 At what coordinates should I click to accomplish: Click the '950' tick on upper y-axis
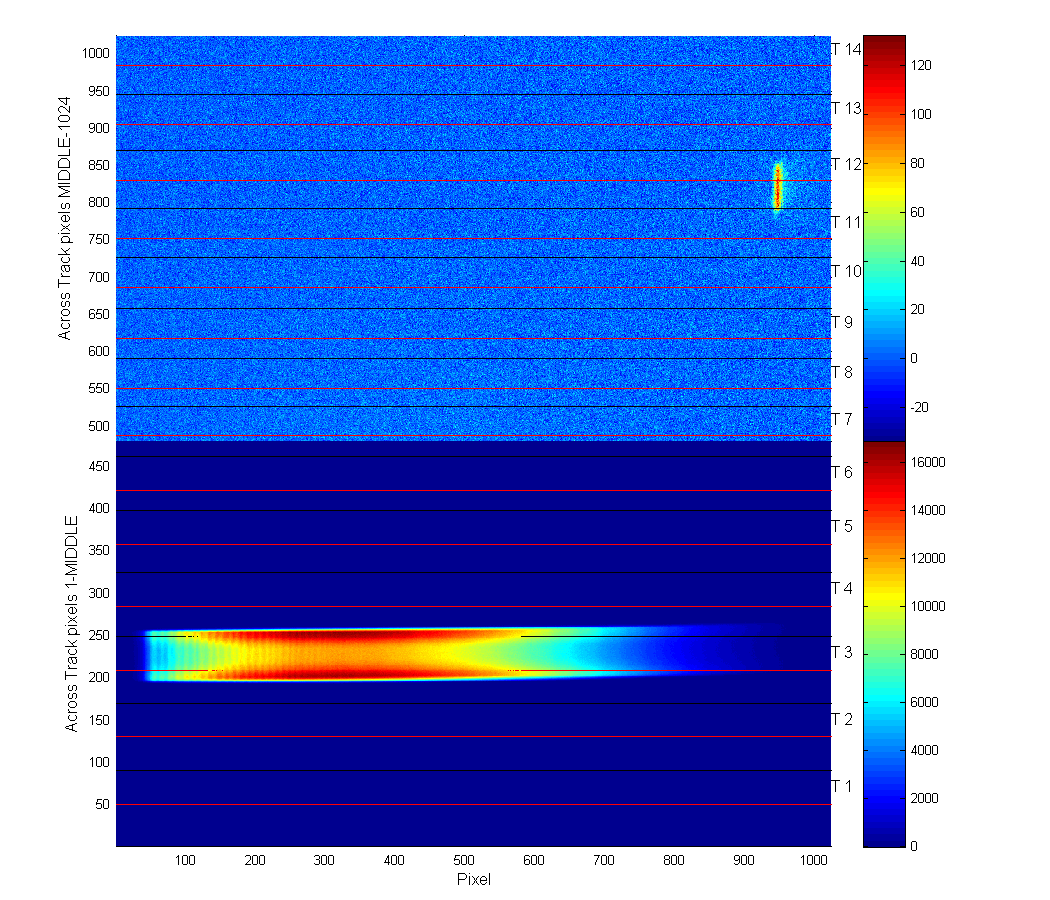(x=98, y=91)
